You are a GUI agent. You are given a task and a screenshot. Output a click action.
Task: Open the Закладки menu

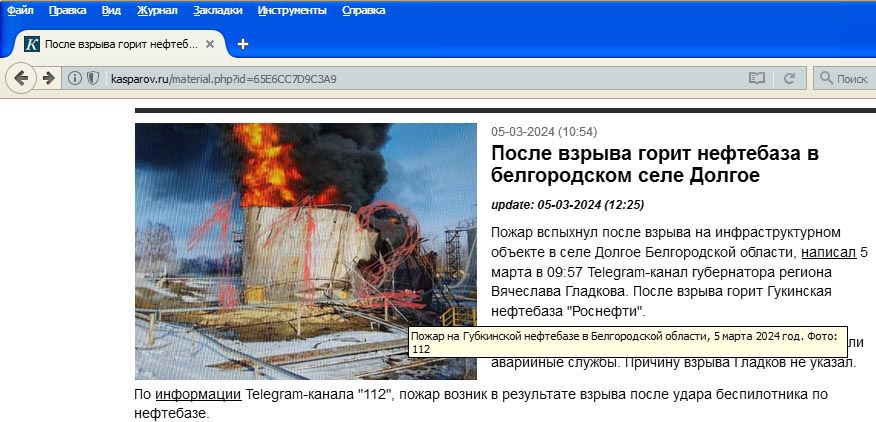pos(218,10)
